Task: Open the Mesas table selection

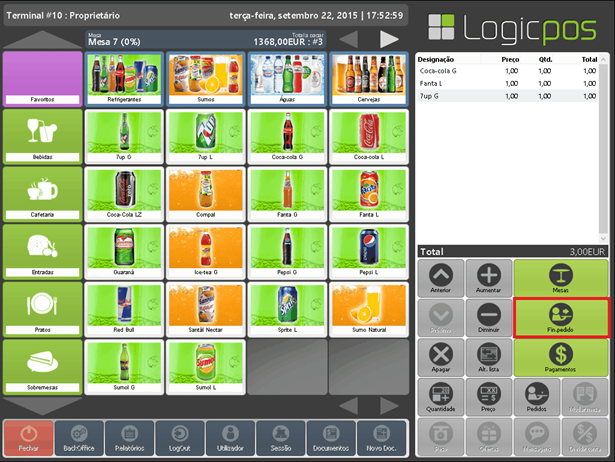Action: point(561,277)
